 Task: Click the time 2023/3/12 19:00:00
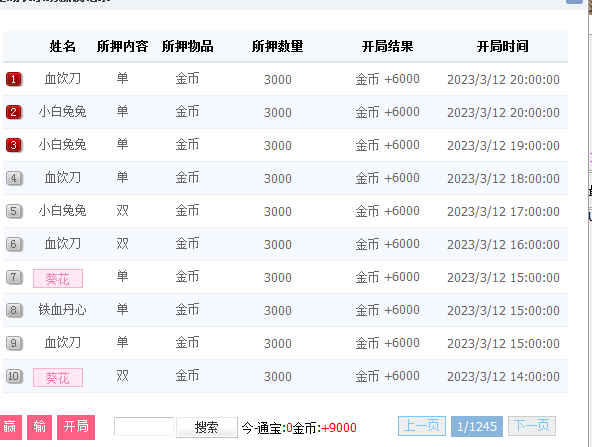pyautogui.click(x=503, y=145)
